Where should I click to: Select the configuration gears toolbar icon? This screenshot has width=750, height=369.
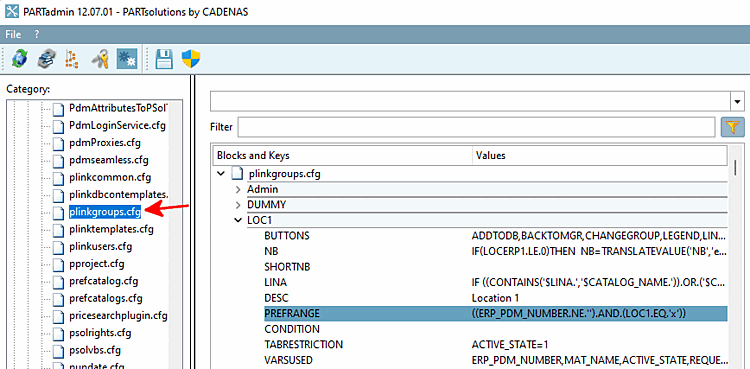coord(127,59)
